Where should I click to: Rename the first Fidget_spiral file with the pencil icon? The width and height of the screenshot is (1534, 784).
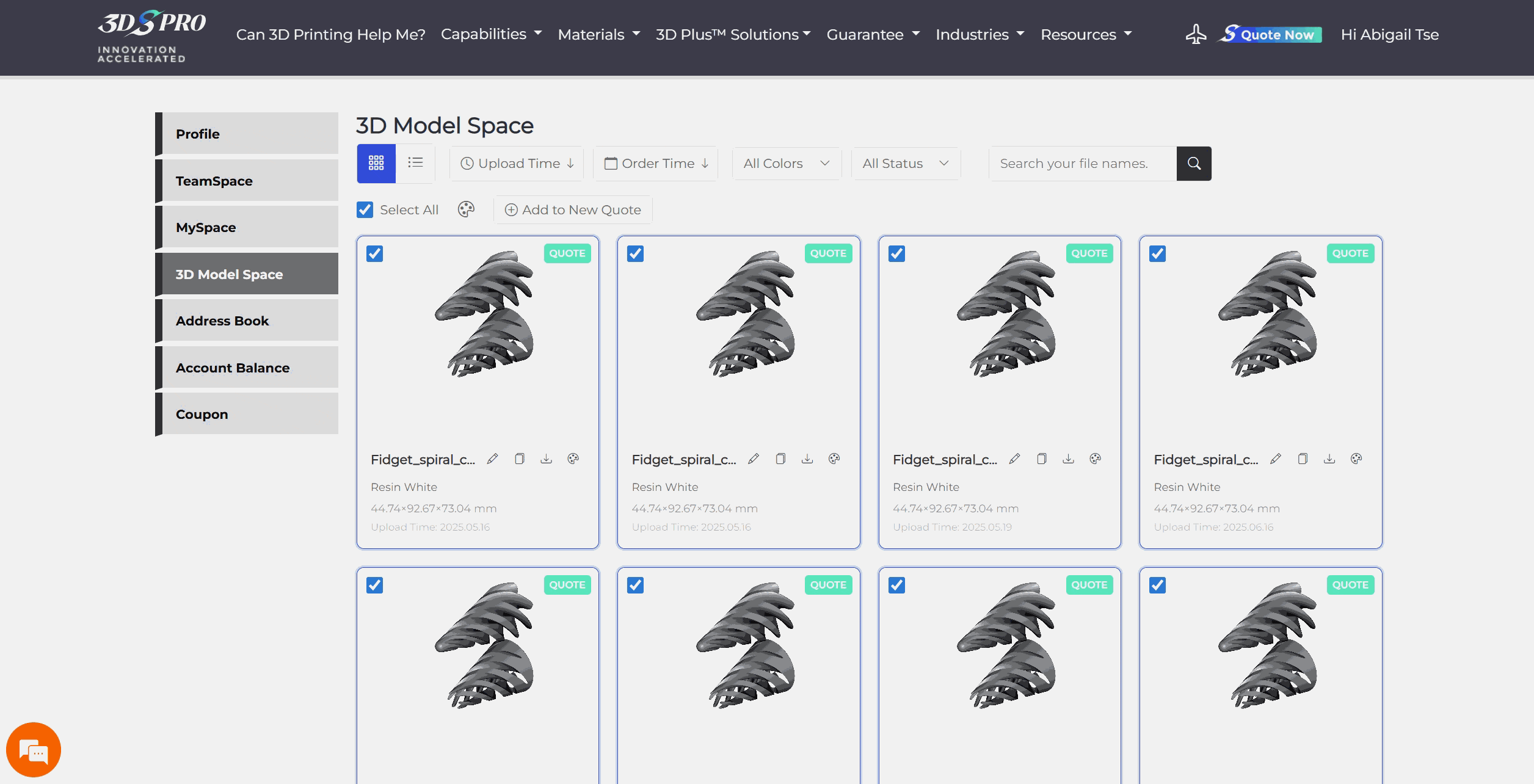[493, 459]
